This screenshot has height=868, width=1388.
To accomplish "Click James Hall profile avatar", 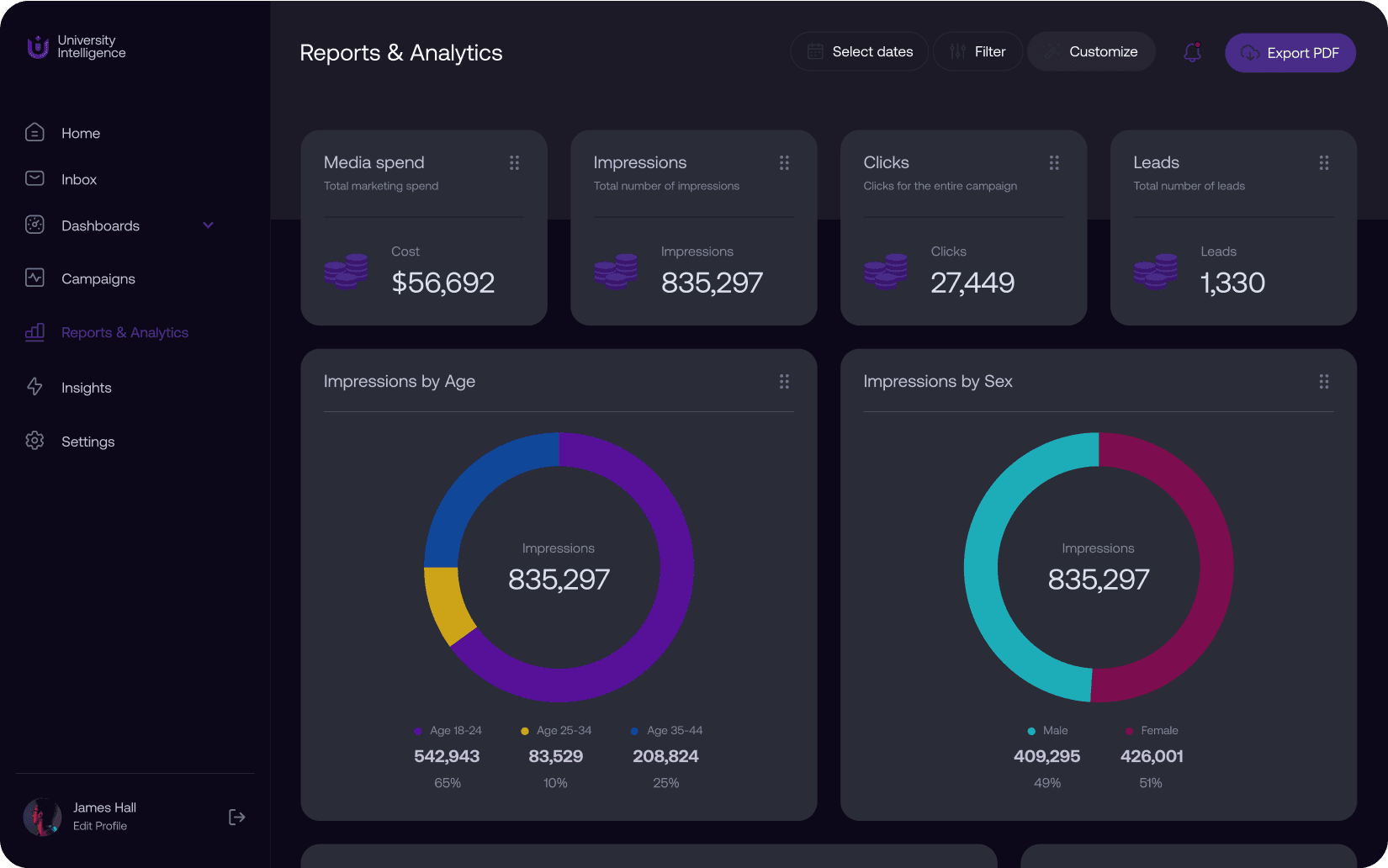I will pos(42,817).
